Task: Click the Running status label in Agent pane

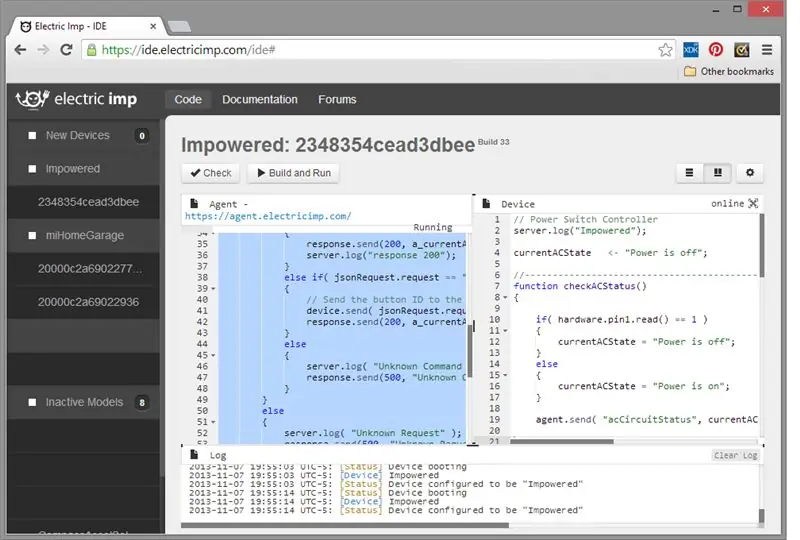Action: [433, 227]
